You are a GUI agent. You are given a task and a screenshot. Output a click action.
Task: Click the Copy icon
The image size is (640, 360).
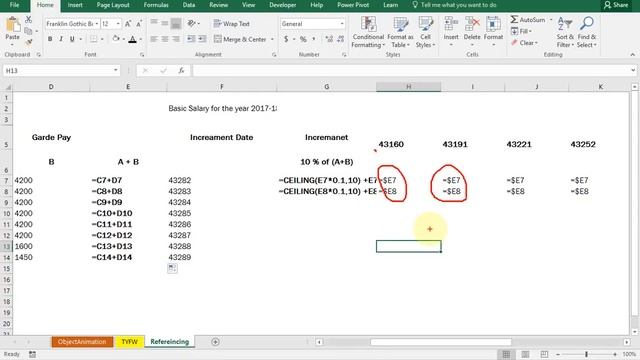28,31
